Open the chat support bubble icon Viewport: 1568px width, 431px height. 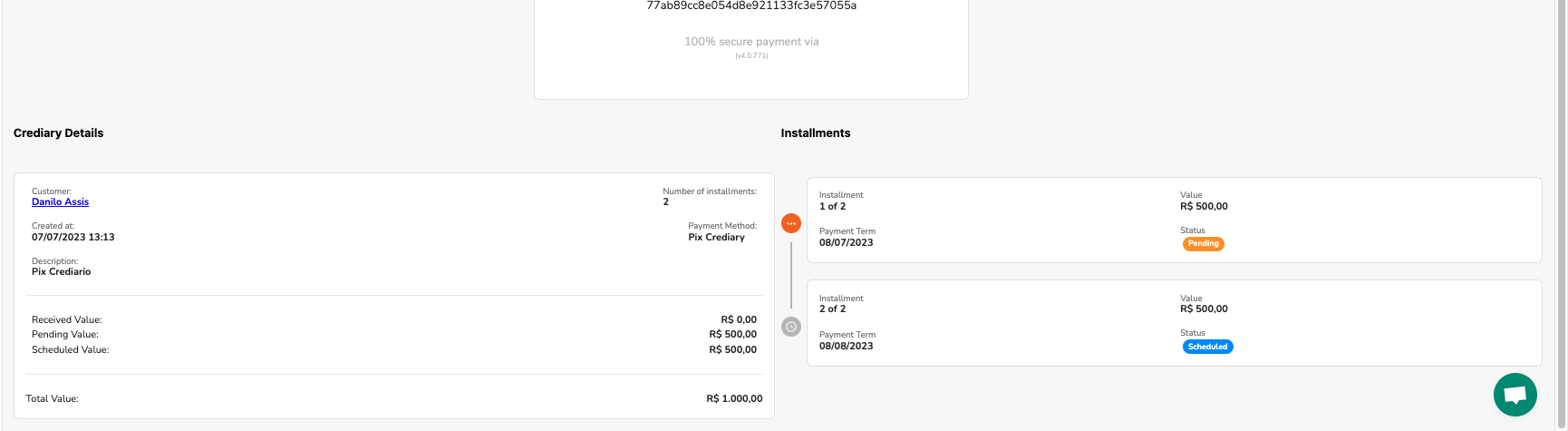point(1515,395)
